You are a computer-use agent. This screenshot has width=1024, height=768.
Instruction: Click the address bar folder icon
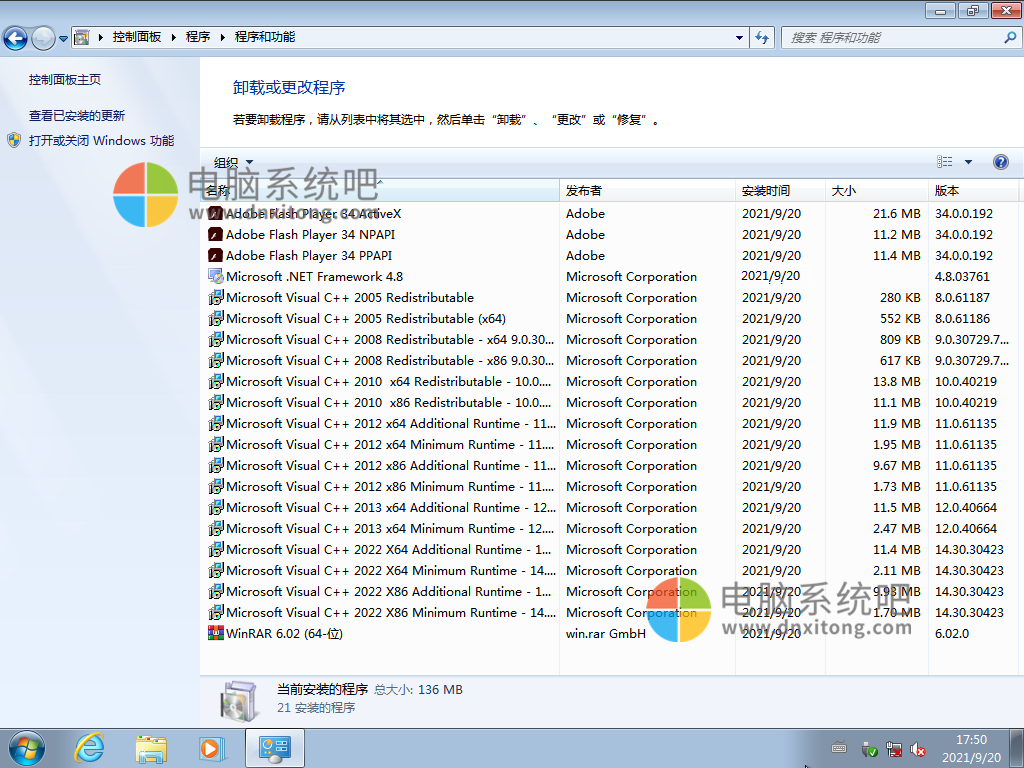pos(82,37)
